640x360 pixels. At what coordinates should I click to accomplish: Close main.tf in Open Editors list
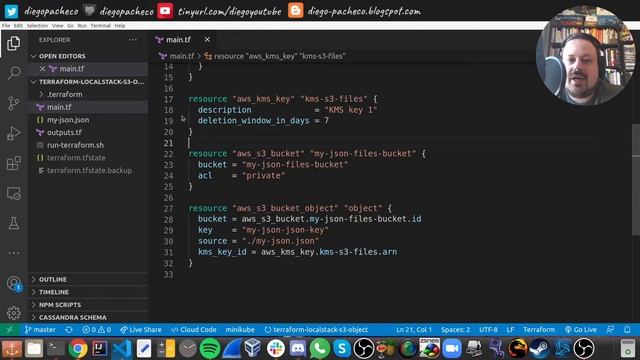[x=42, y=69]
